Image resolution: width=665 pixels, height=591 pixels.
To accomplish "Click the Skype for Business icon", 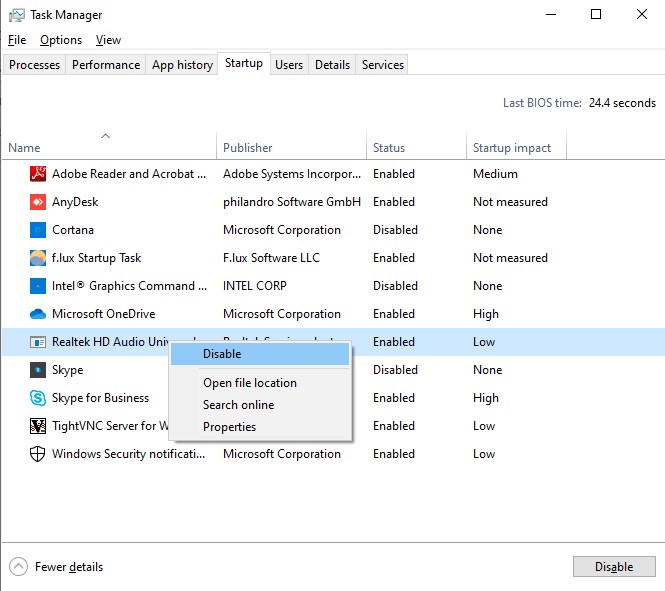I will [38, 398].
